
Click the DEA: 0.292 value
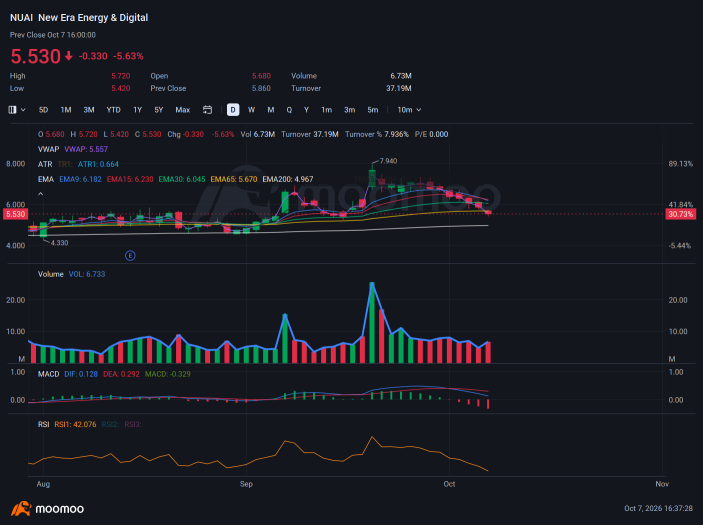[121, 374]
